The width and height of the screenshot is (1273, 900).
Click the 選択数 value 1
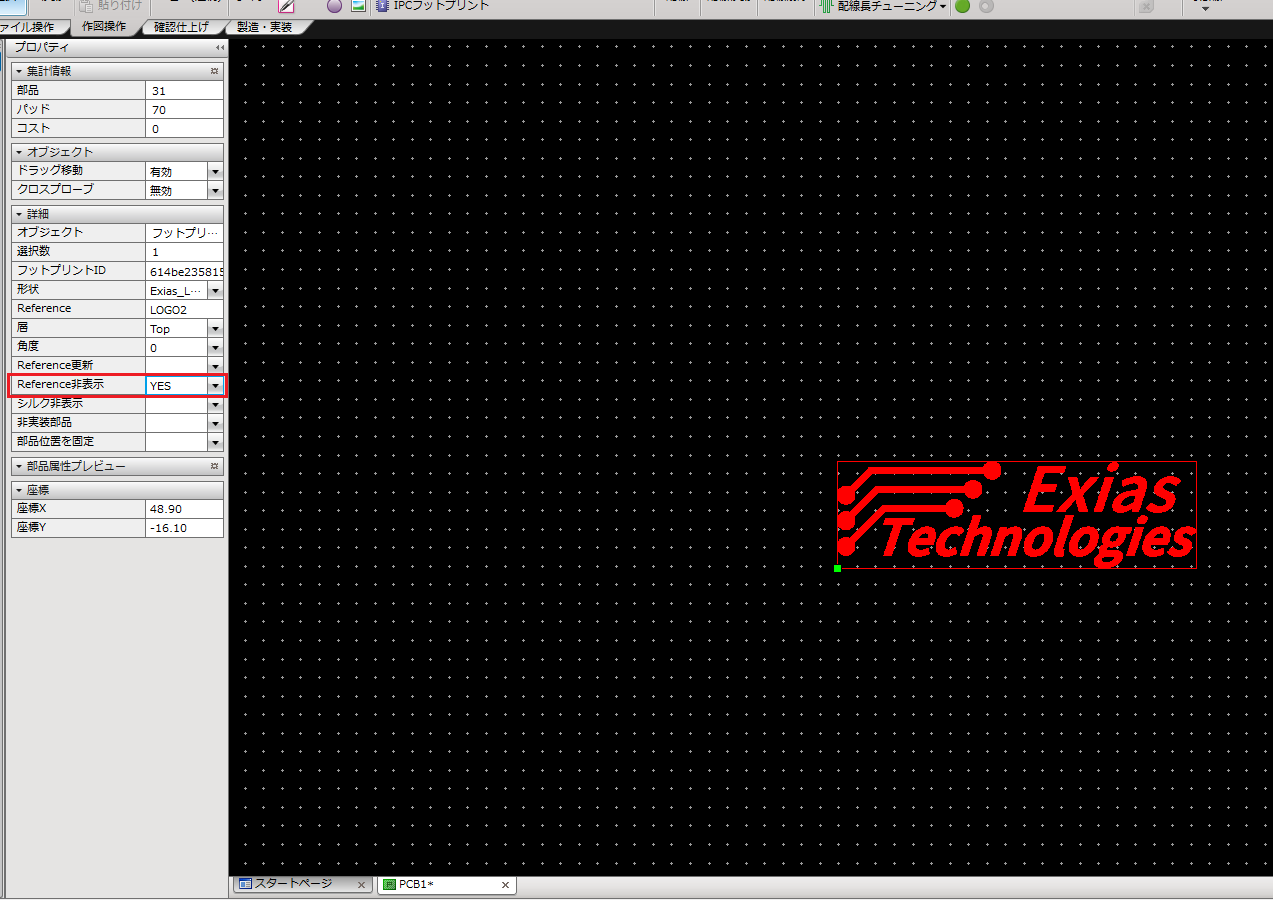tap(184, 253)
